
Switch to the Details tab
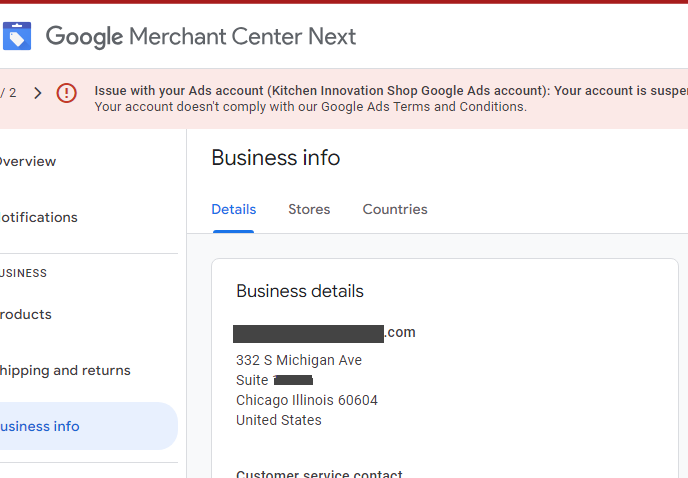[233, 210]
